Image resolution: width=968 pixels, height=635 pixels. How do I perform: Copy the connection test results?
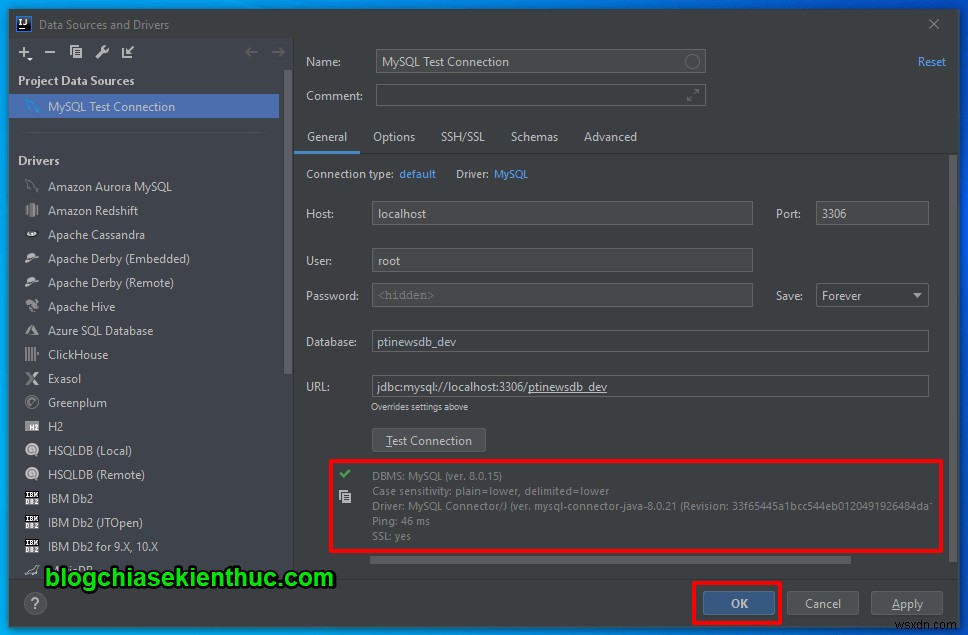click(x=345, y=496)
